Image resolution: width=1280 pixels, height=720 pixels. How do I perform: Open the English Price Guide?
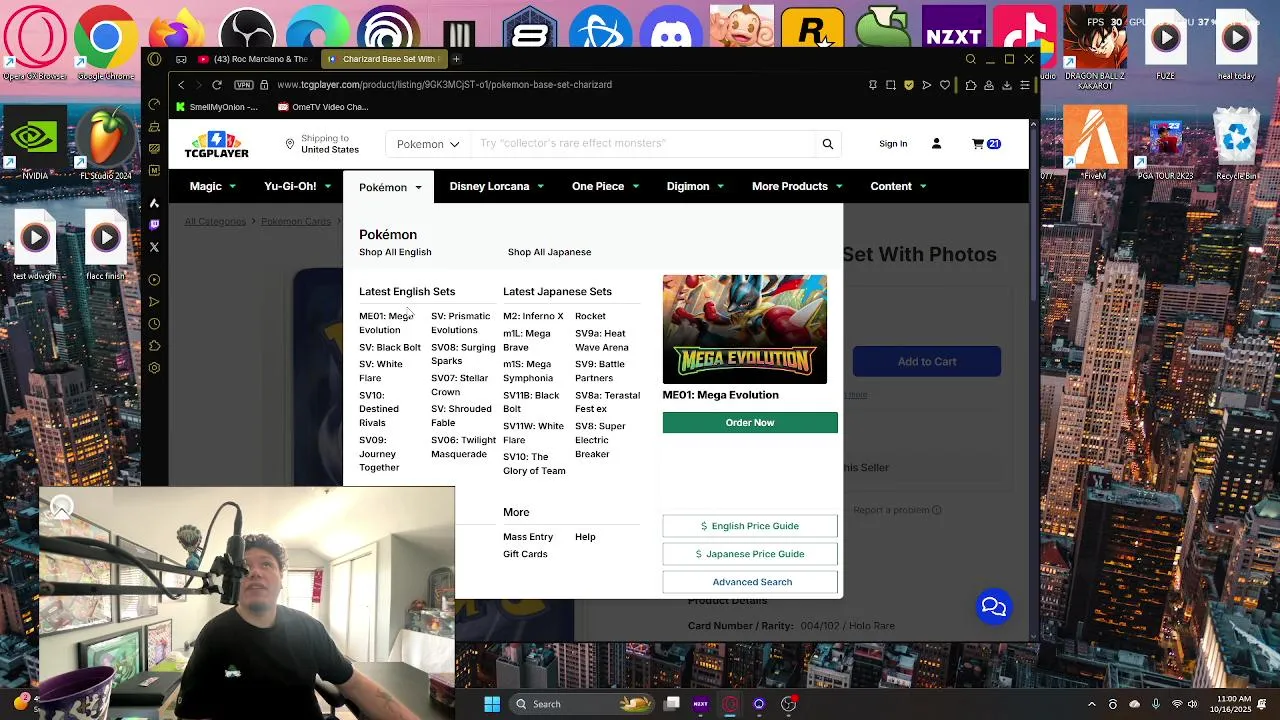[750, 526]
